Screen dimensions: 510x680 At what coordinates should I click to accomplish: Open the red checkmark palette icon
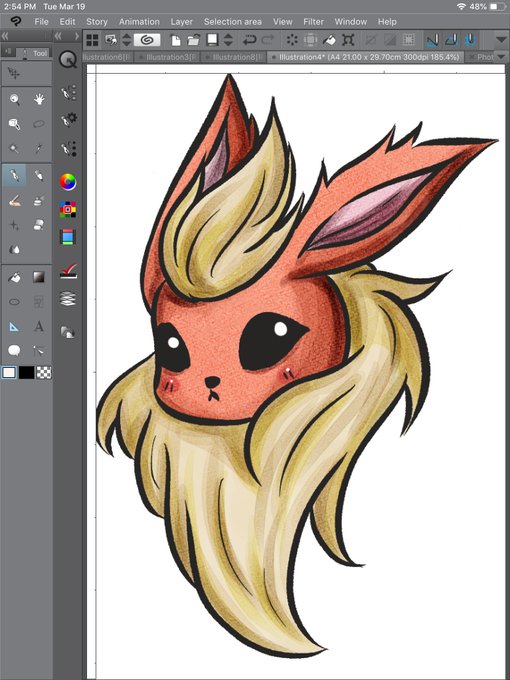pyautogui.click(x=68, y=271)
